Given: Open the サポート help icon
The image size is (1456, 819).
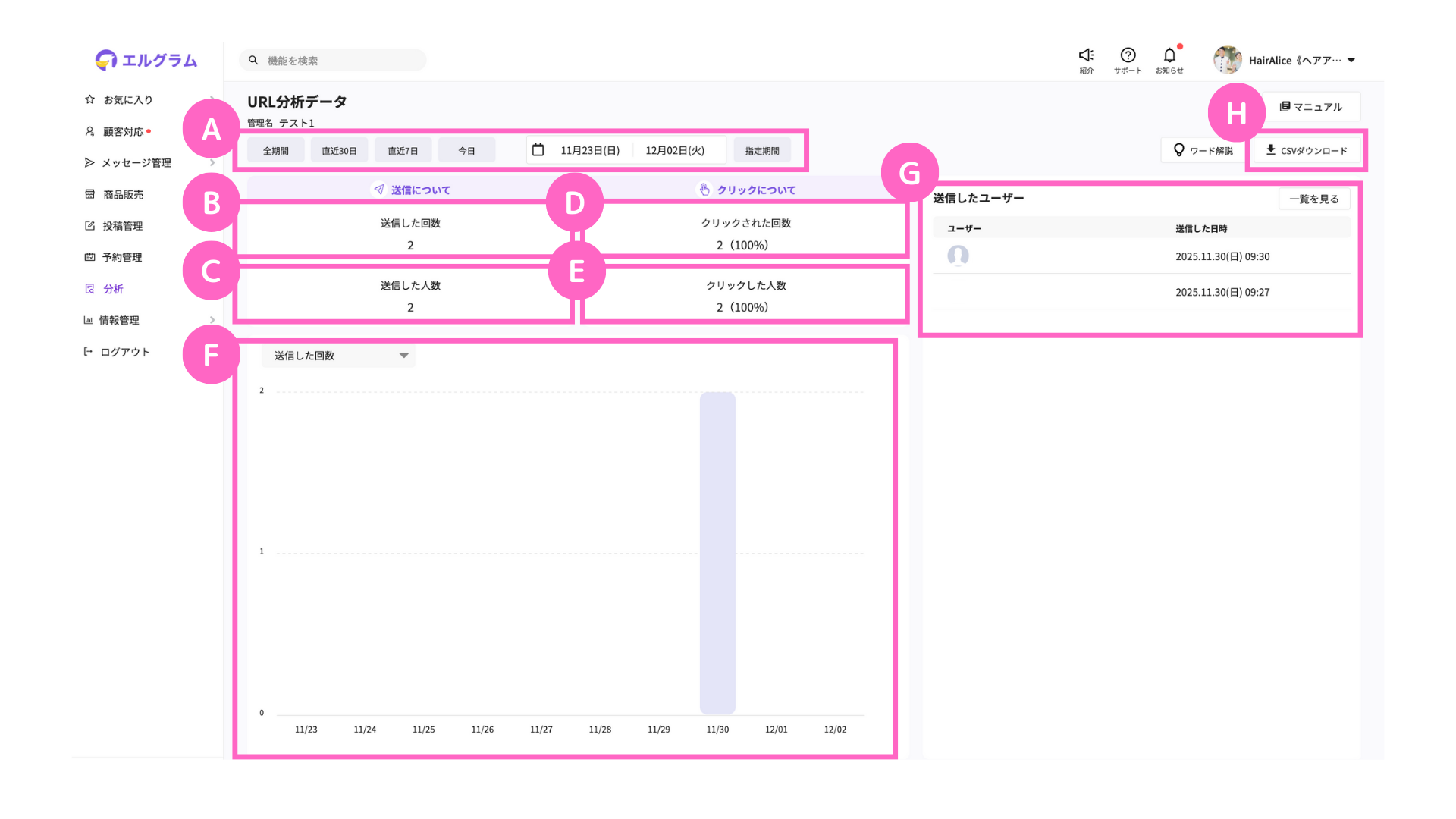Looking at the screenshot, I should coord(1128,55).
